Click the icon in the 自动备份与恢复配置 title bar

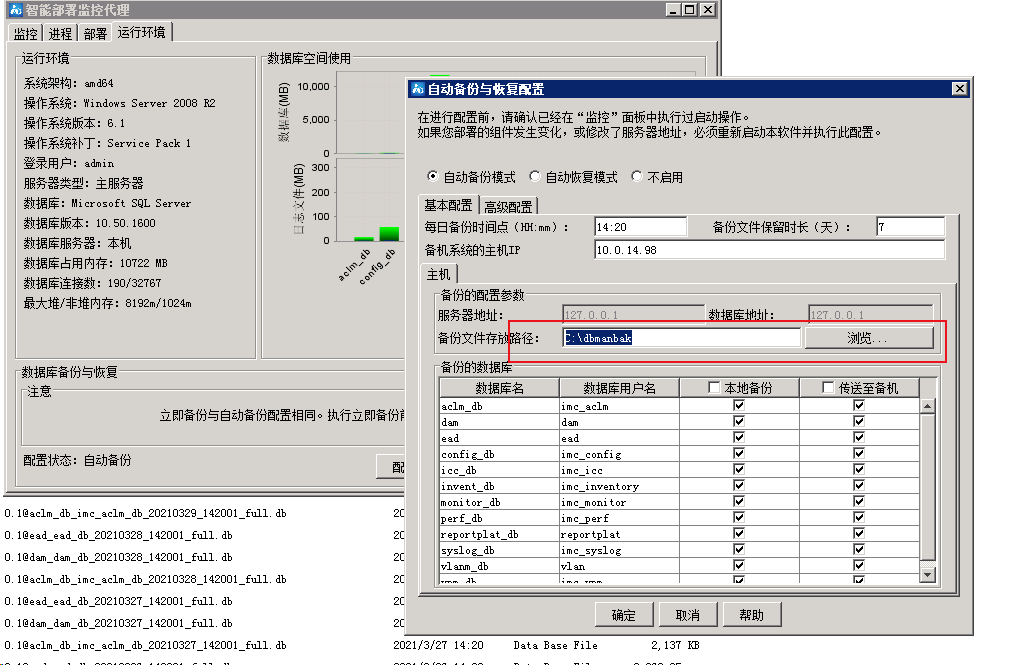(418, 89)
